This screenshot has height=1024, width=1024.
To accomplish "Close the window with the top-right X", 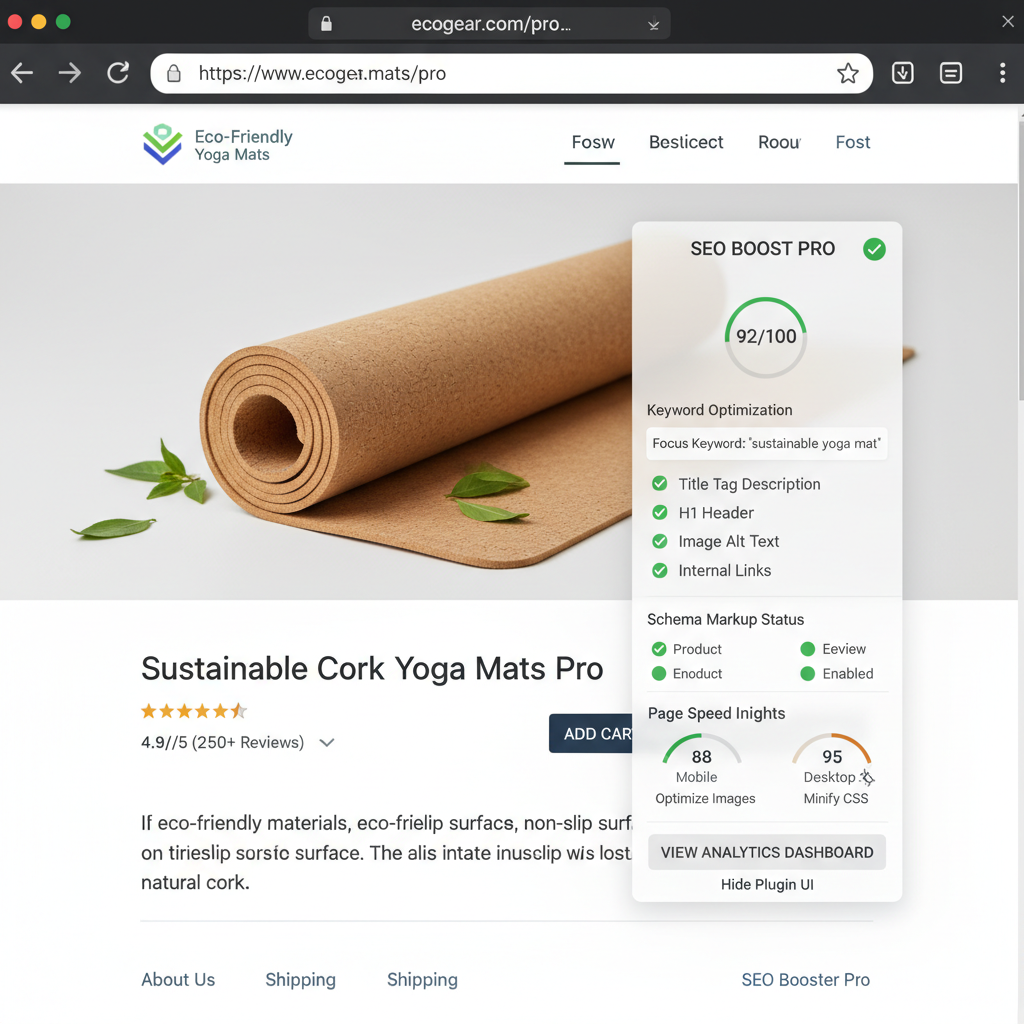I will 1008,22.
